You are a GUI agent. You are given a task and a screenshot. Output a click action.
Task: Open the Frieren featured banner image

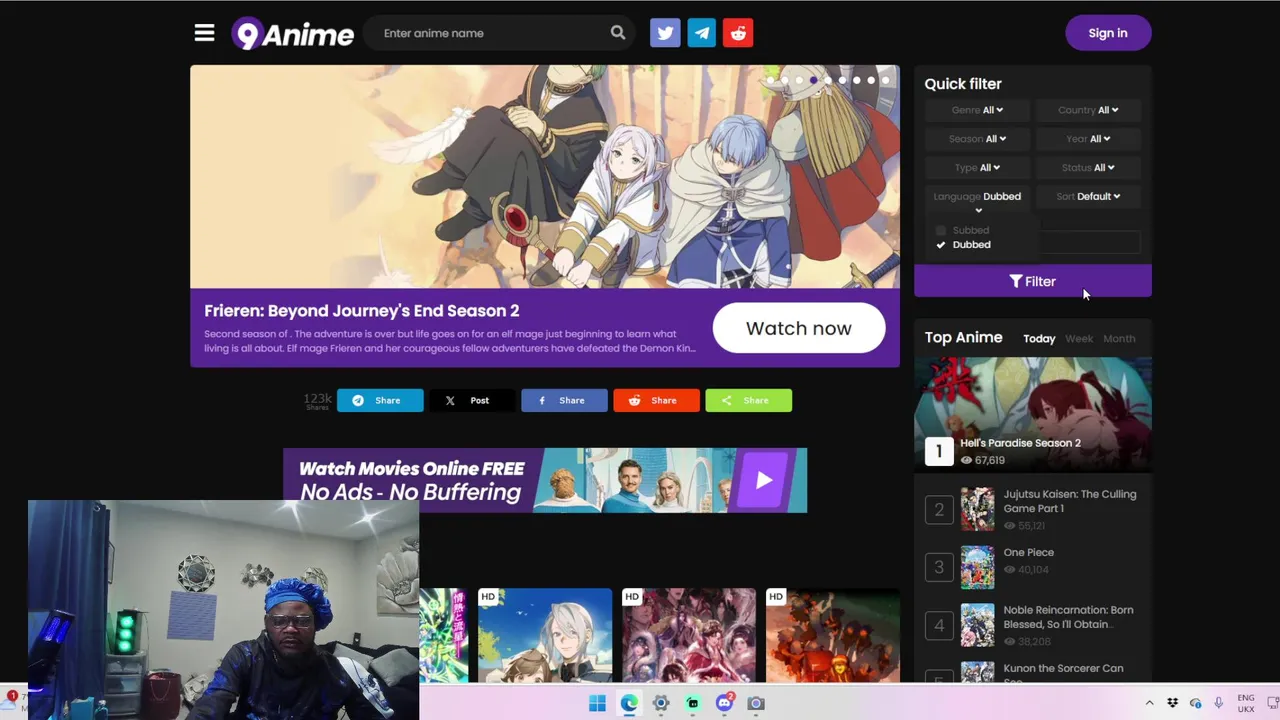[545, 177]
